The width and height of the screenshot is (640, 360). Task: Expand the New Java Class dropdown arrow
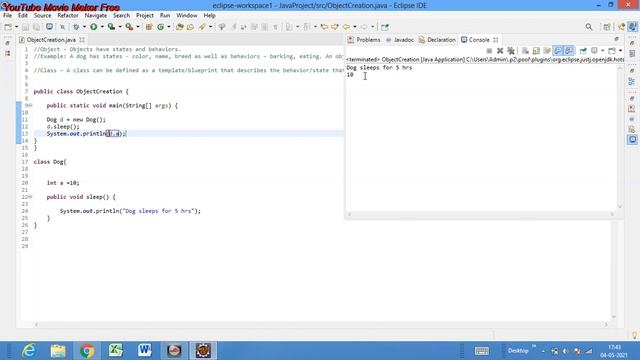(x=169, y=27)
